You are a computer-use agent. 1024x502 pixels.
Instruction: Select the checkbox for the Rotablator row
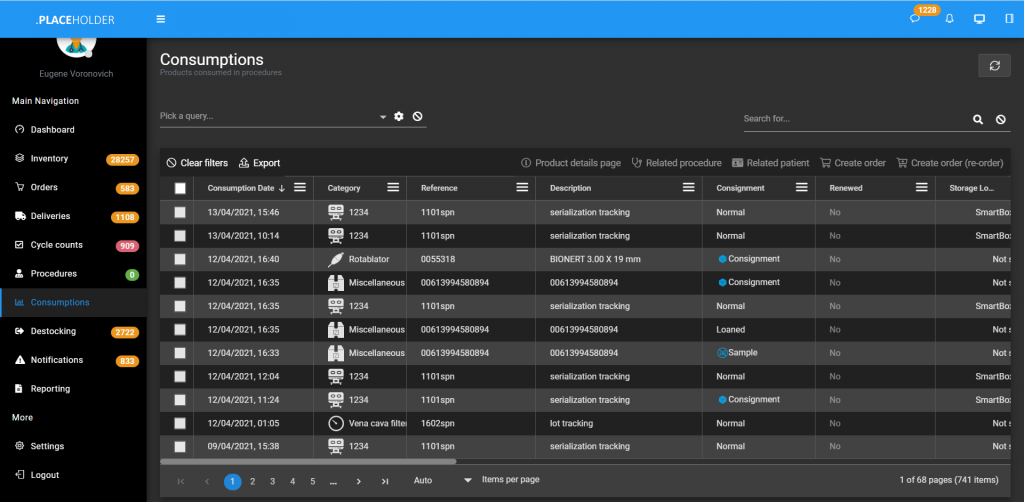(180, 259)
